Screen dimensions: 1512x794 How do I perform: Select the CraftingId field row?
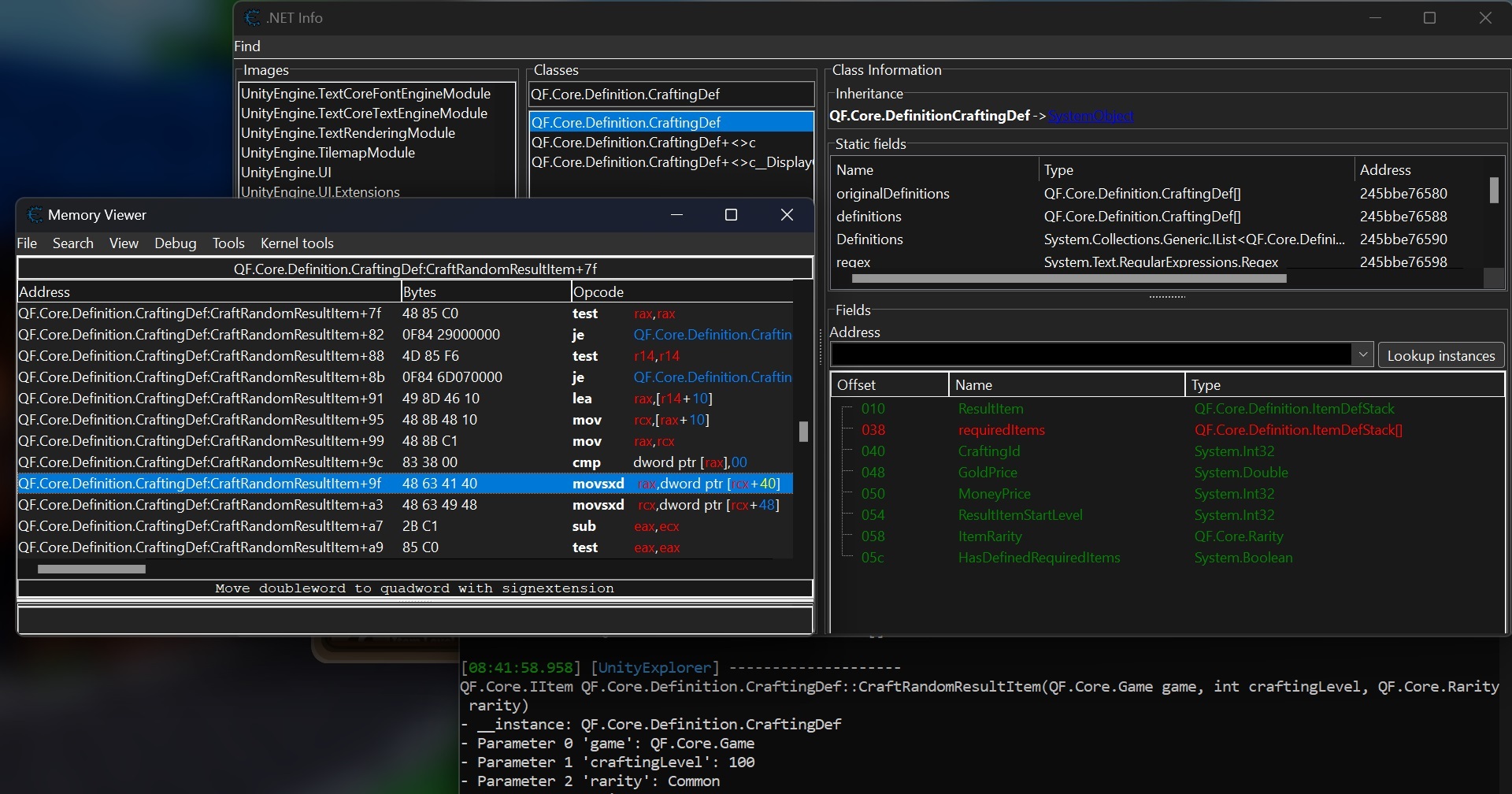(1167, 451)
